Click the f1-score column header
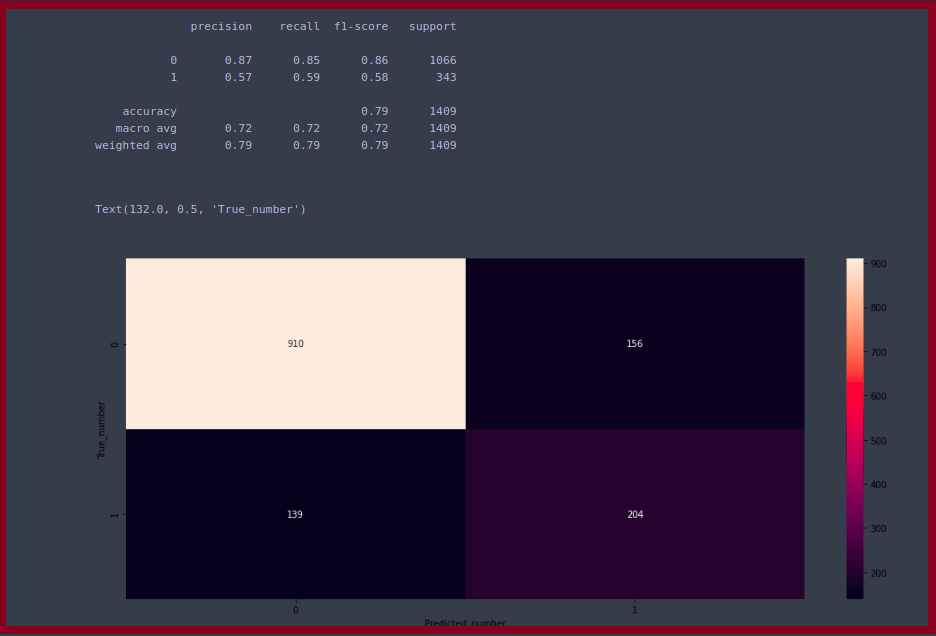 361,26
